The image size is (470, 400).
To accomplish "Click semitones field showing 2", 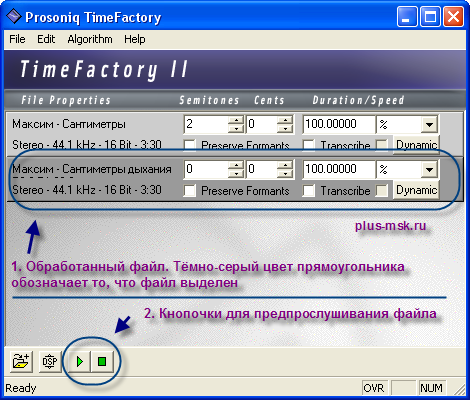I will [206, 124].
